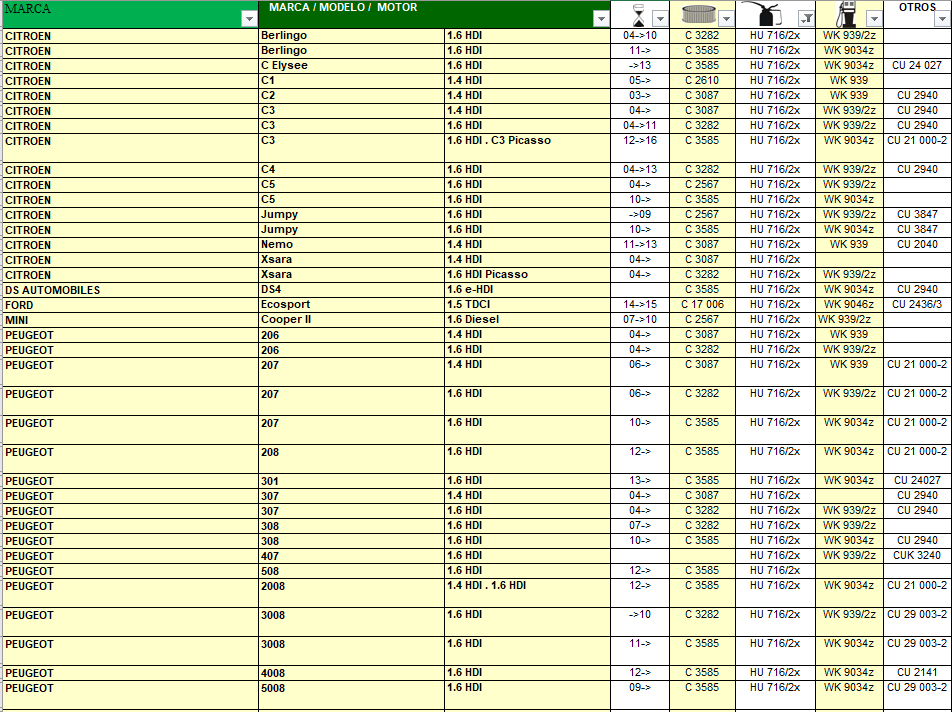This screenshot has width=952, height=712.
Task: Select the Peugeot 508 model cell
Action: tap(351, 571)
